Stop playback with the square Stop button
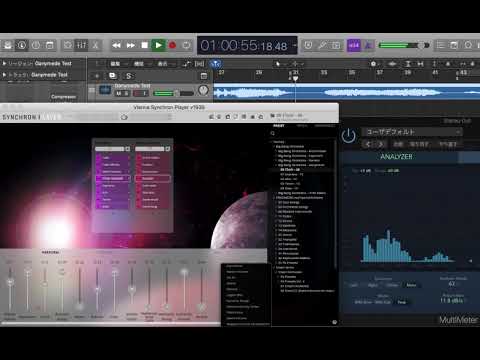This screenshot has height=360, width=480. tap(144, 45)
